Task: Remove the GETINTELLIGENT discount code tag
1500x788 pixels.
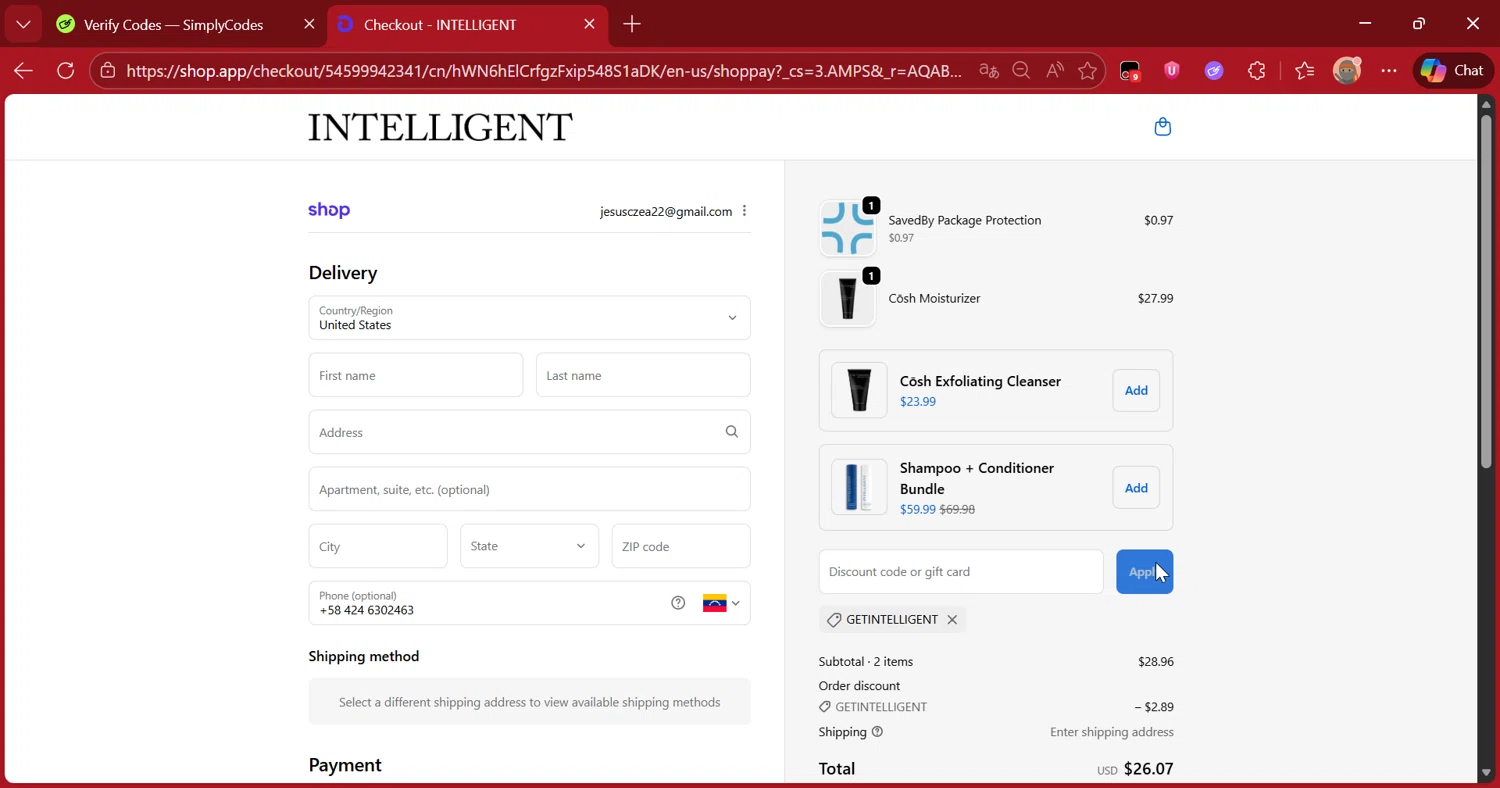Action: pyautogui.click(x=952, y=620)
